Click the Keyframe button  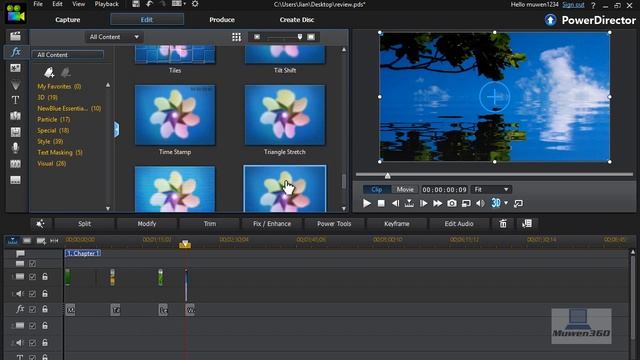point(397,224)
